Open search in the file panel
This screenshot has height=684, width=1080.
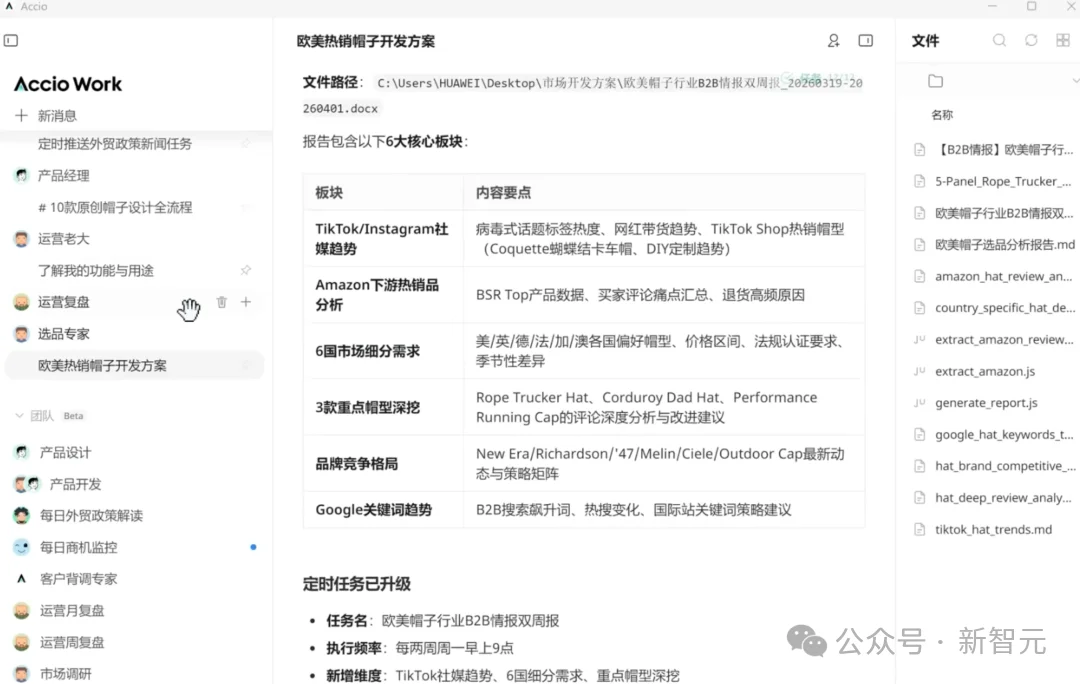(x=1000, y=41)
